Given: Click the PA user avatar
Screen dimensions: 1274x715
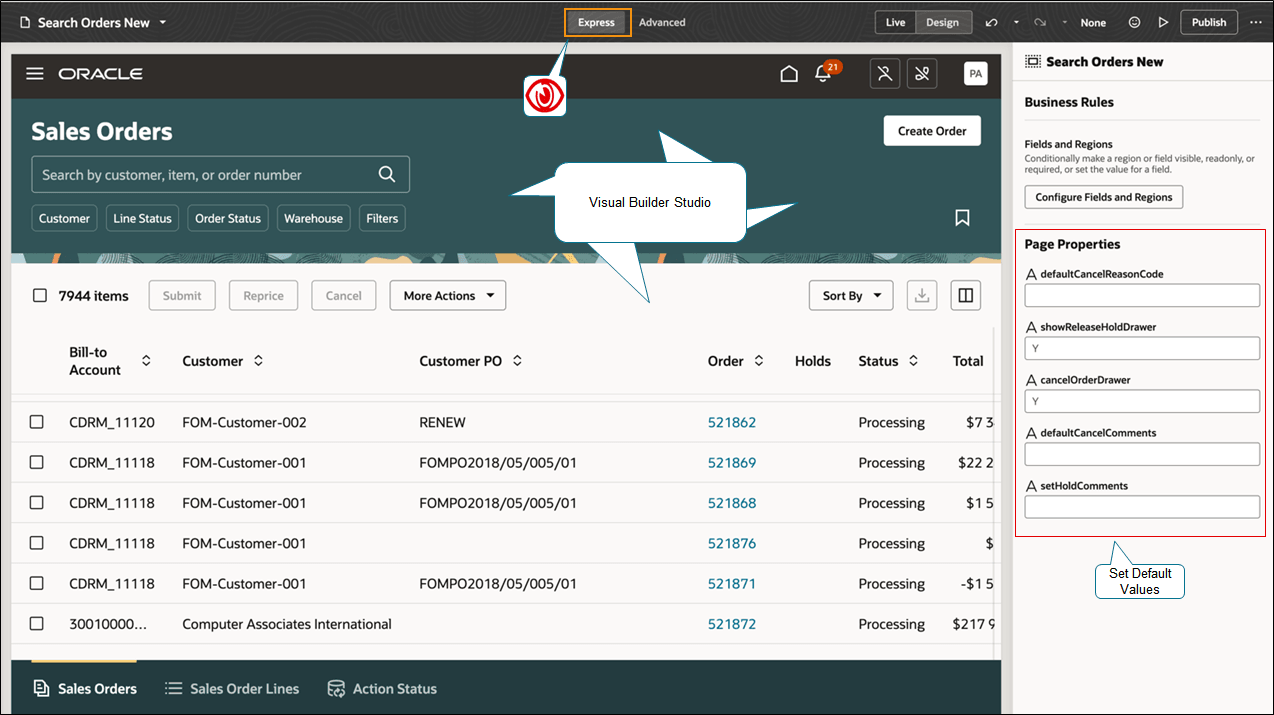Looking at the screenshot, I should 975,74.
